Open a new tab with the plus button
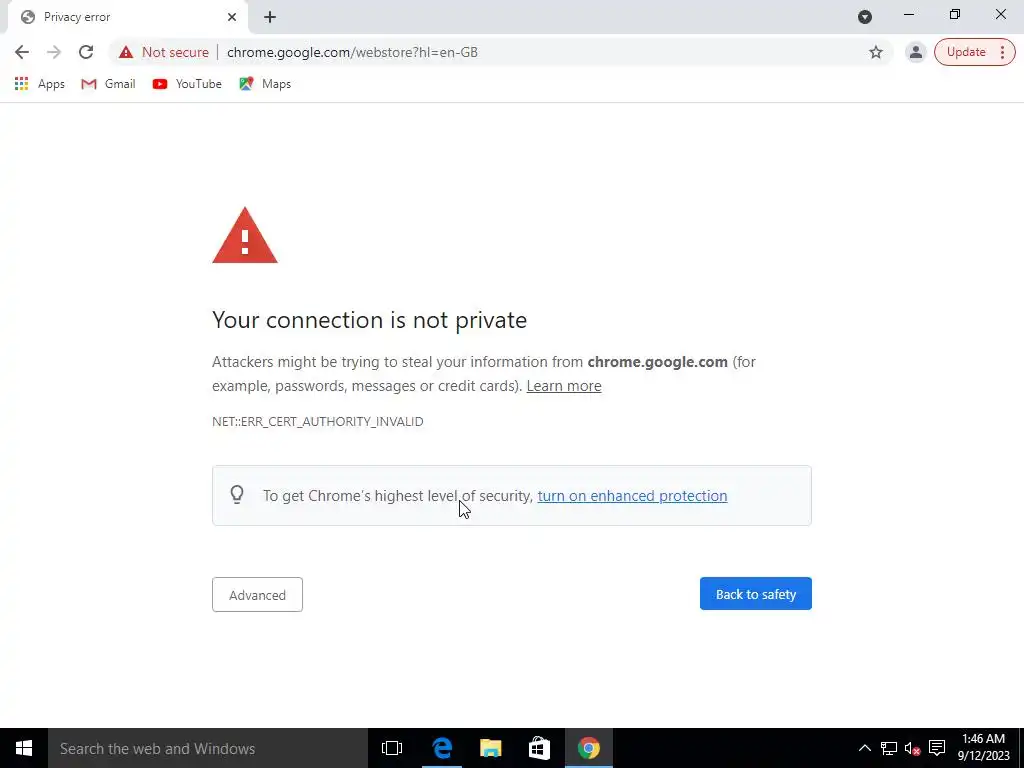Viewport: 1024px width, 768px height. [270, 17]
